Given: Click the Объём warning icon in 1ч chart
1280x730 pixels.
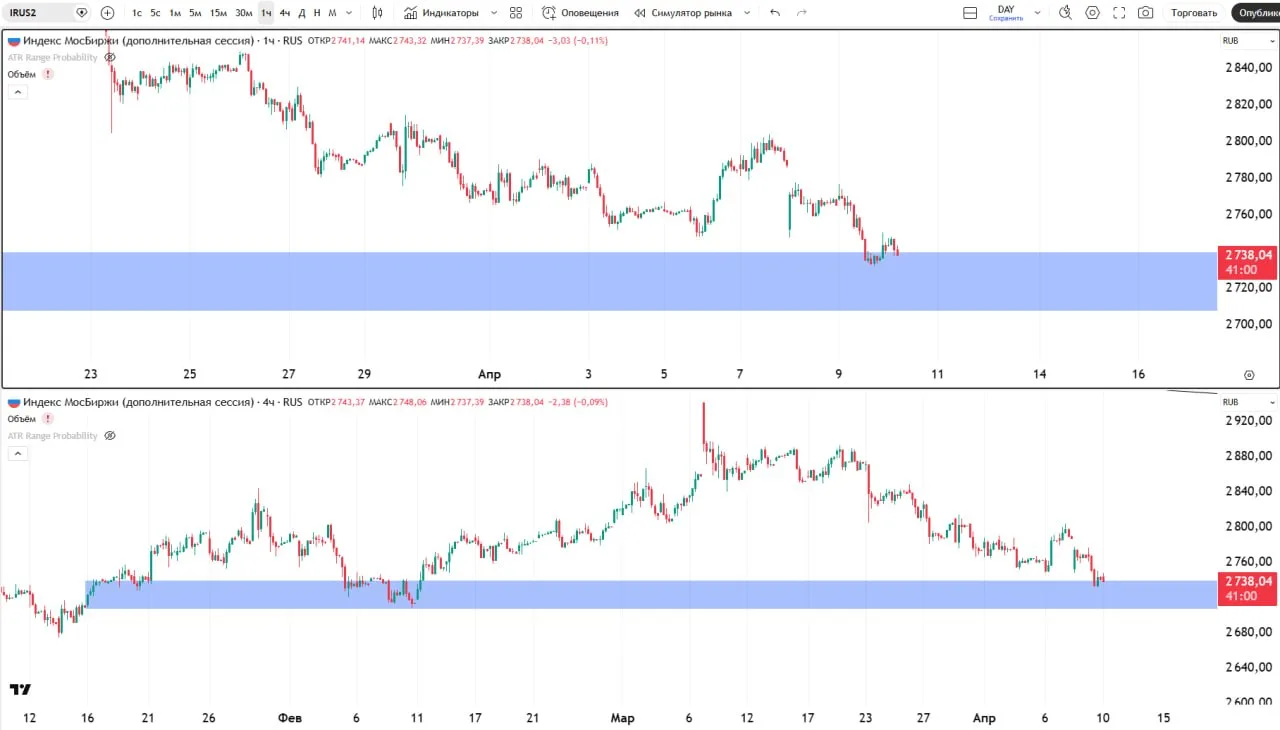Looking at the screenshot, I should 48,74.
